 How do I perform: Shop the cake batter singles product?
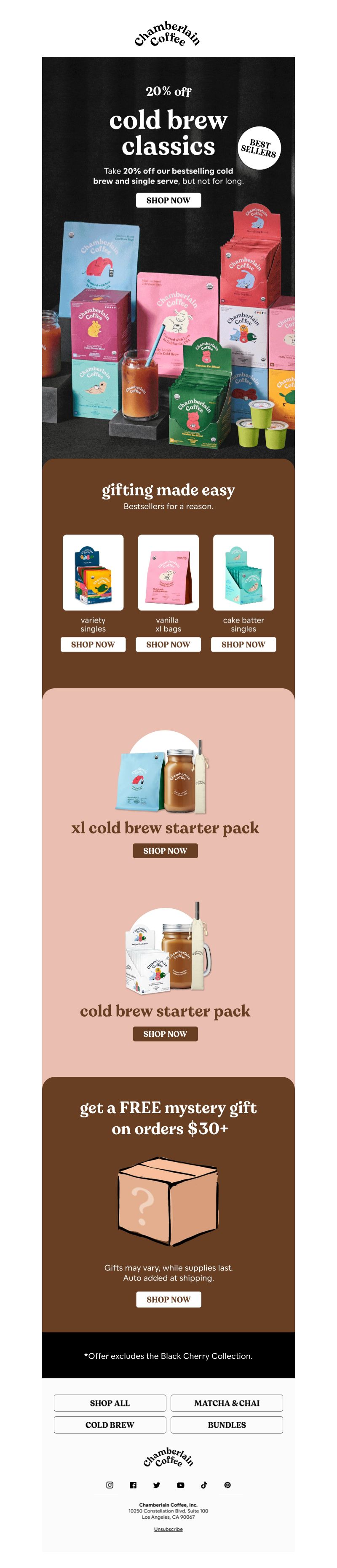pyautogui.click(x=243, y=644)
